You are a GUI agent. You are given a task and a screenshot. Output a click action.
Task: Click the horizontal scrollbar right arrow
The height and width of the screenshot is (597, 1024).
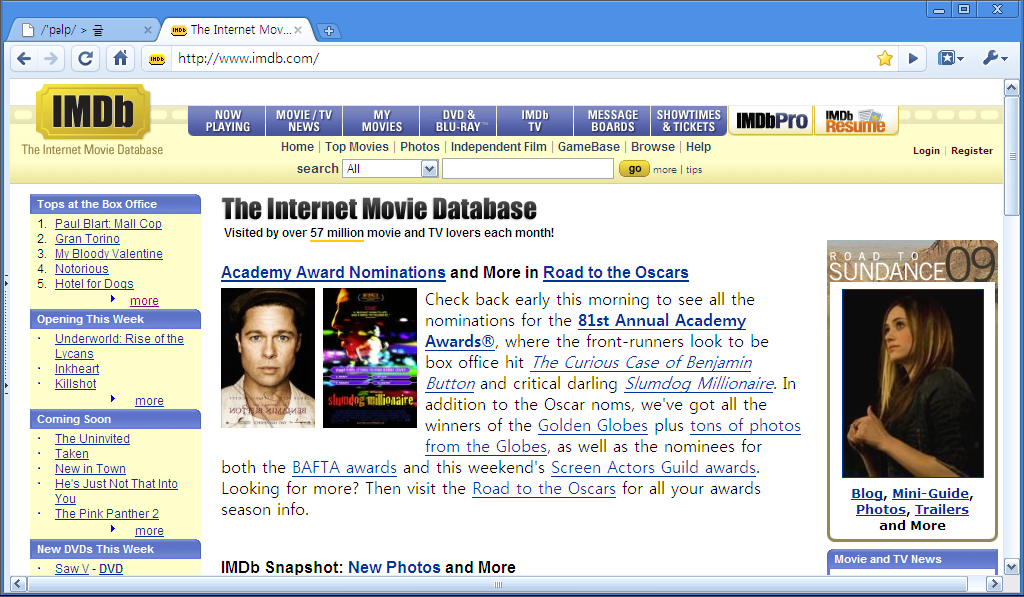pyautogui.click(x=994, y=584)
